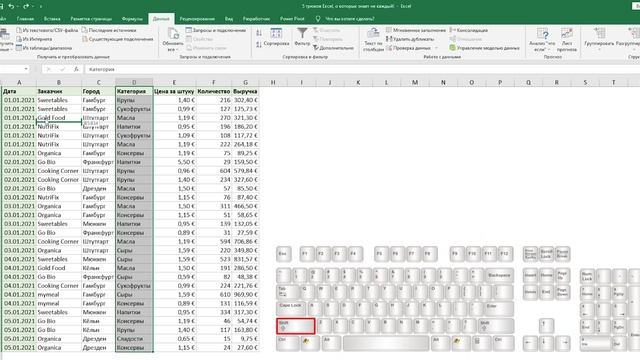Viewport: 640px width, 360px height.
Task: Click the 'Цена за штуку' header cell
Action: (174, 91)
